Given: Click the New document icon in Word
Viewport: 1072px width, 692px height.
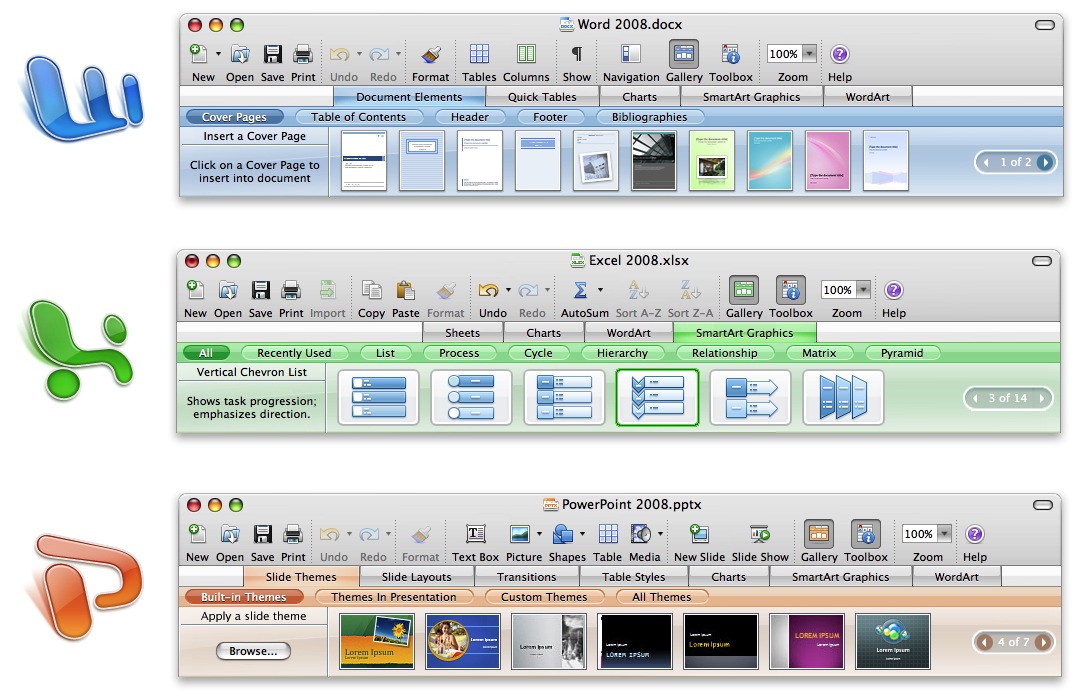Looking at the screenshot, I should click(x=199, y=54).
